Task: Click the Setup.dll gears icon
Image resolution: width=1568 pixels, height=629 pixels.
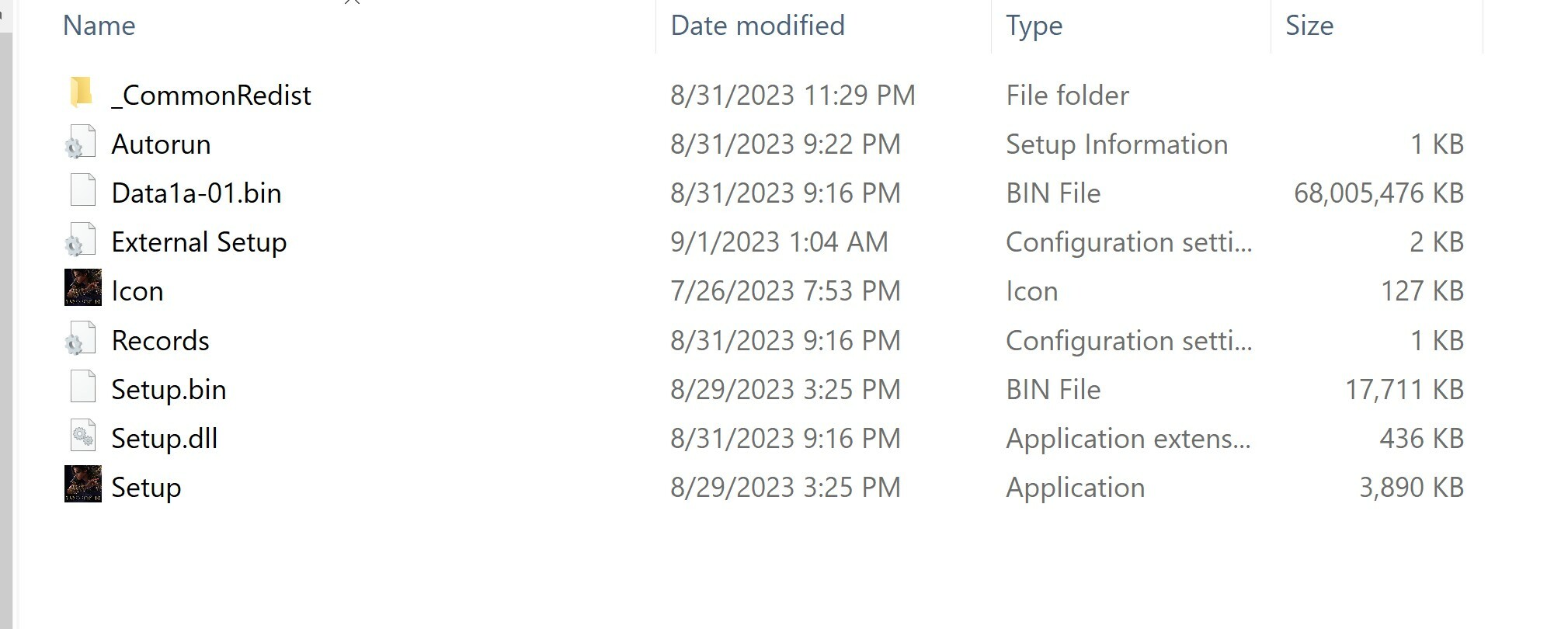Action: pyautogui.click(x=82, y=436)
